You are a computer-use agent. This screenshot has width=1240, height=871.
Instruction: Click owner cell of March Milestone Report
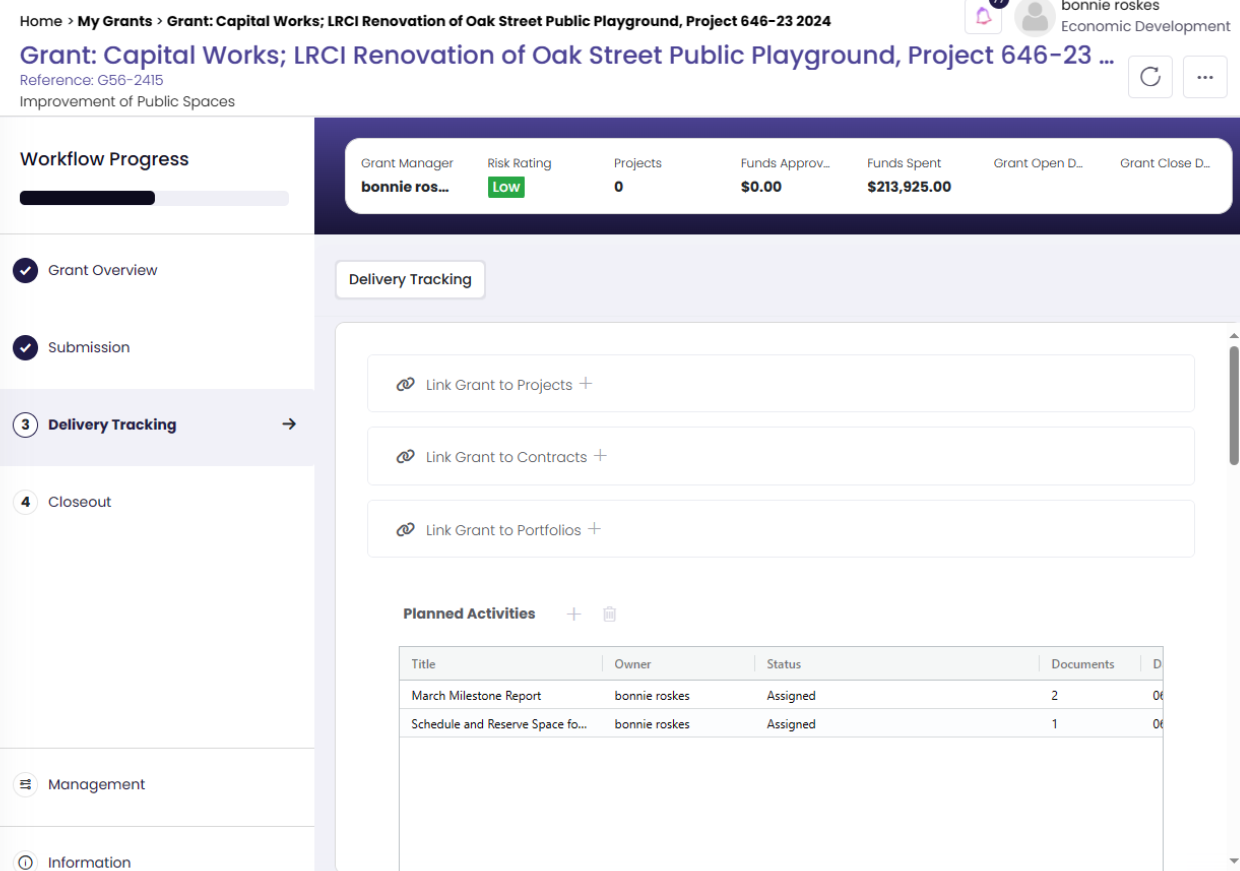click(x=652, y=696)
